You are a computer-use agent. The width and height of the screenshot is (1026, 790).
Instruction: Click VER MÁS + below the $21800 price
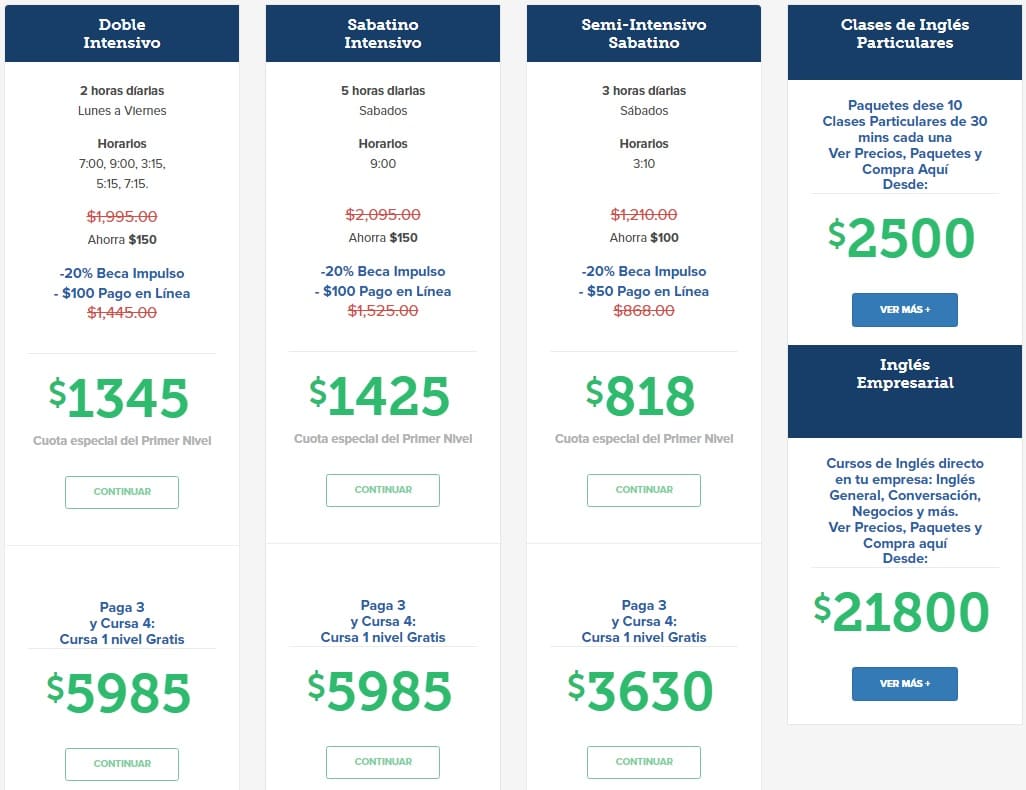point(905,684)
